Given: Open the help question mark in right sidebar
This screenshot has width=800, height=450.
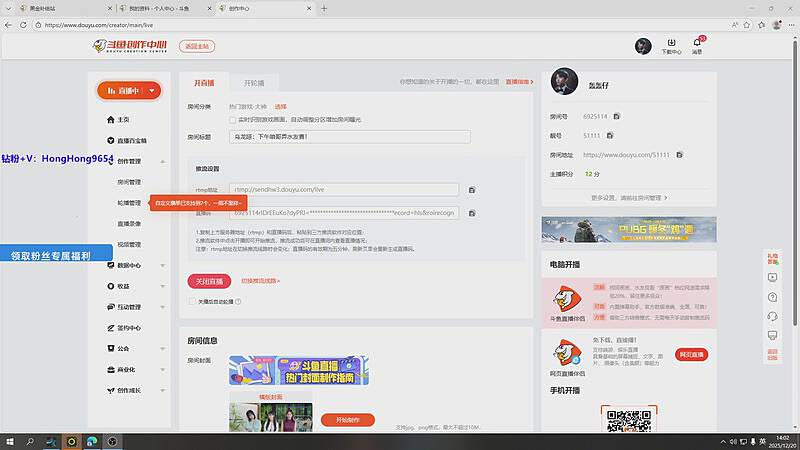Looking at the screenshot, I should click(772, 297).
